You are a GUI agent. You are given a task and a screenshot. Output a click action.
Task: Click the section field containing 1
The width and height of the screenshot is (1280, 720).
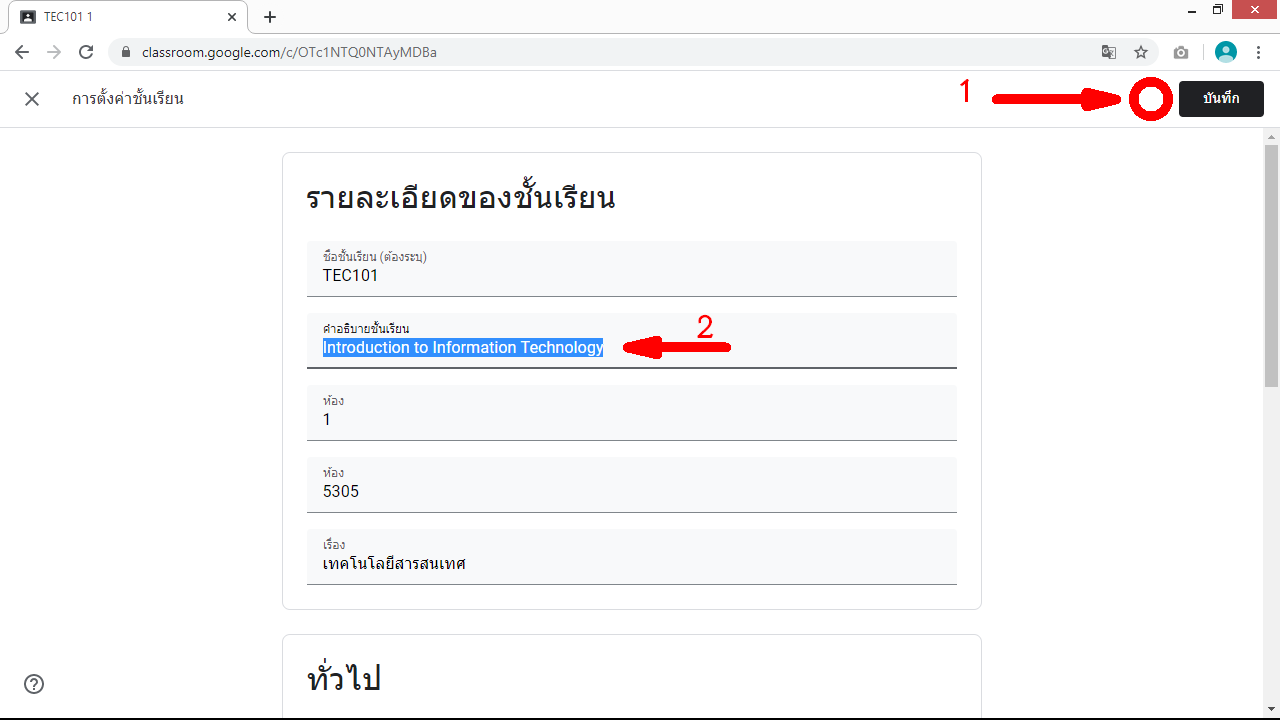pos(631,419)
